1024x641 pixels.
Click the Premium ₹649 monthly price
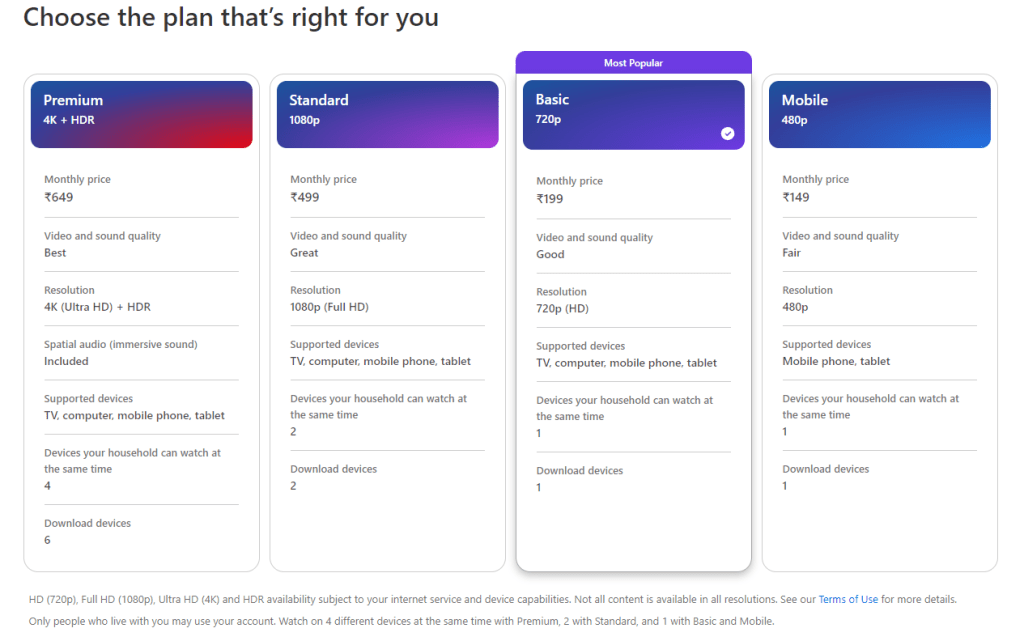coord(59,197)
